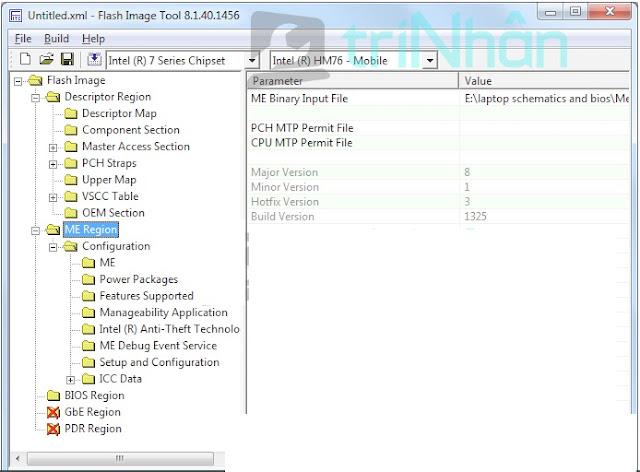The image size is (640, 472).
Task: Click the OEM Section folder icon
Action: 71,213
